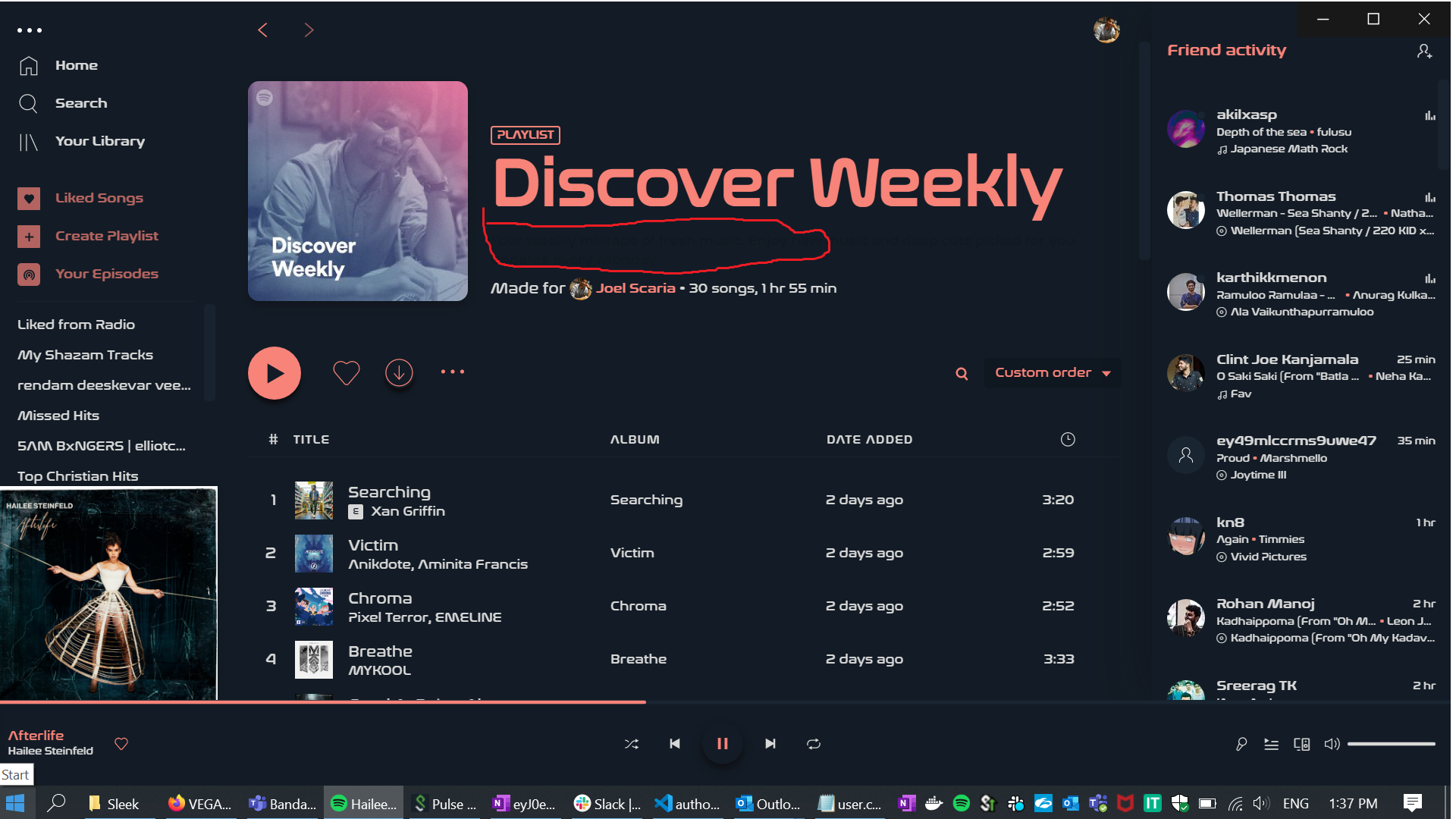Open the play queue icon
Image resolution: width=1456 pixels, height=819 pixels.
(1272, 744)
